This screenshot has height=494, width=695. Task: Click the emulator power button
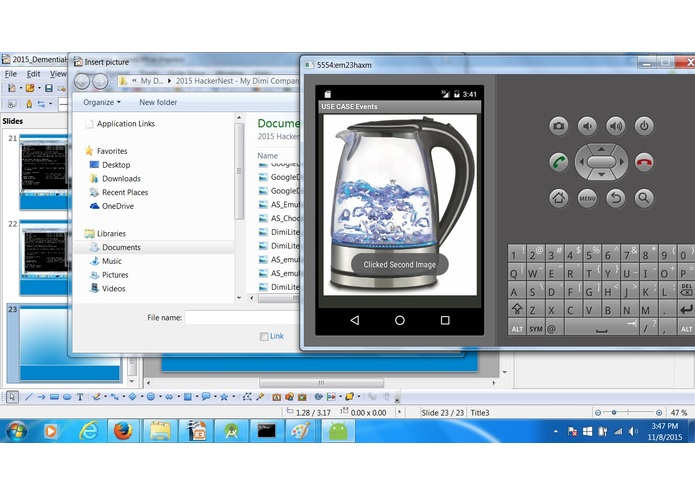click(x=644, y=126)
